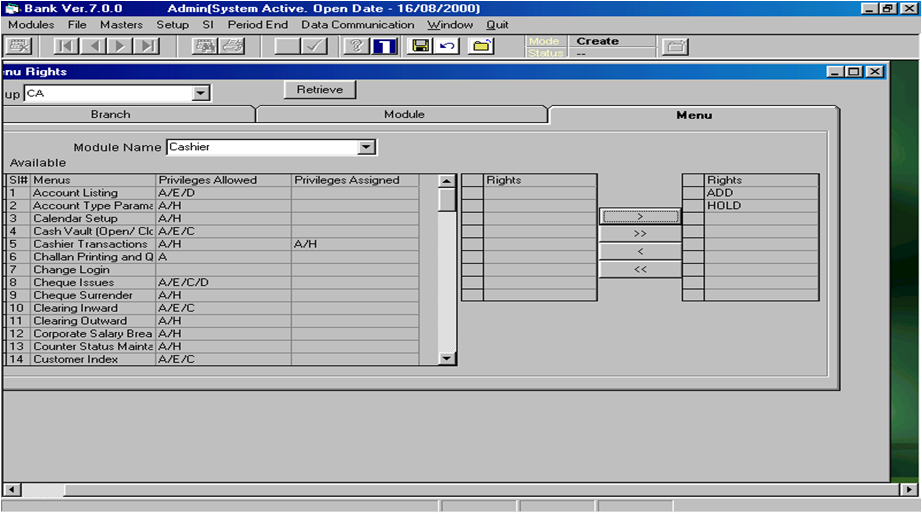Select the Cashier Transactions menu row

click(213, 244)
